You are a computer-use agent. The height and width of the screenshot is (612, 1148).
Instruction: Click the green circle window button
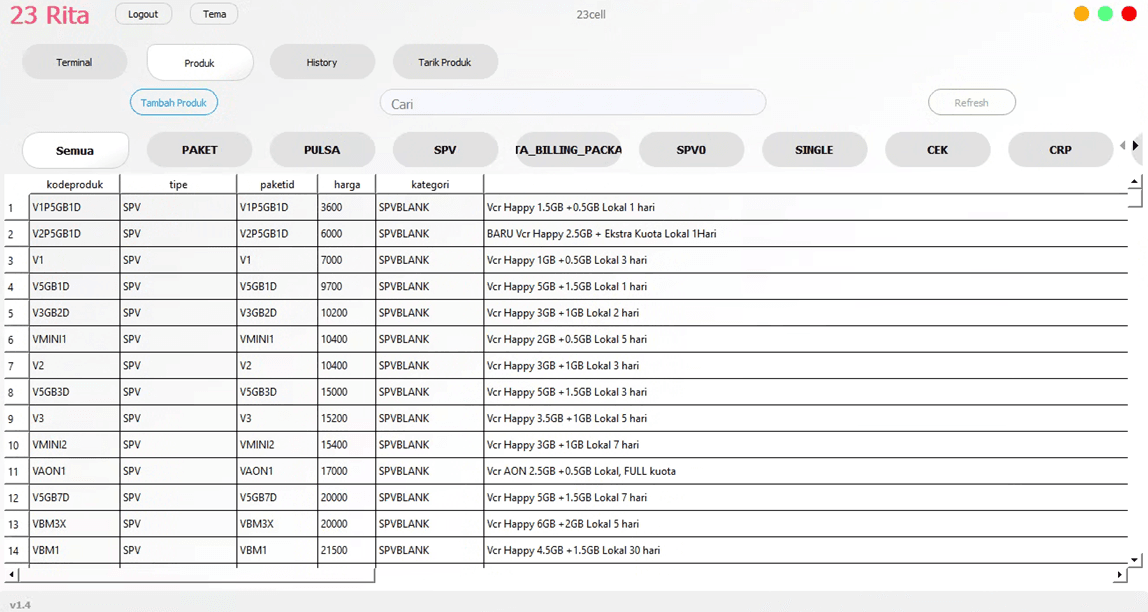coord(1105,14)
